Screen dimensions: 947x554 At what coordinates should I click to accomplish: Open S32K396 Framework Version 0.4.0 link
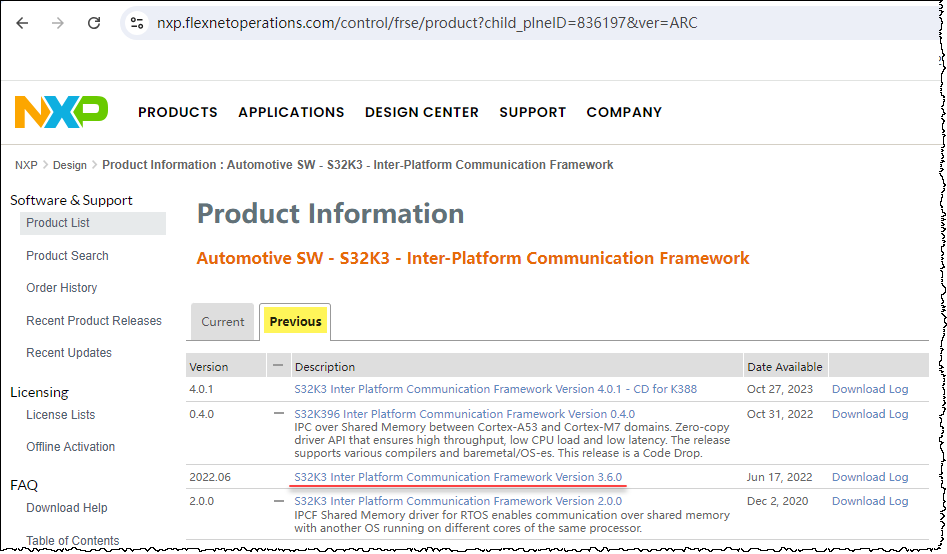pyautogui.click(x=464, y=414)
